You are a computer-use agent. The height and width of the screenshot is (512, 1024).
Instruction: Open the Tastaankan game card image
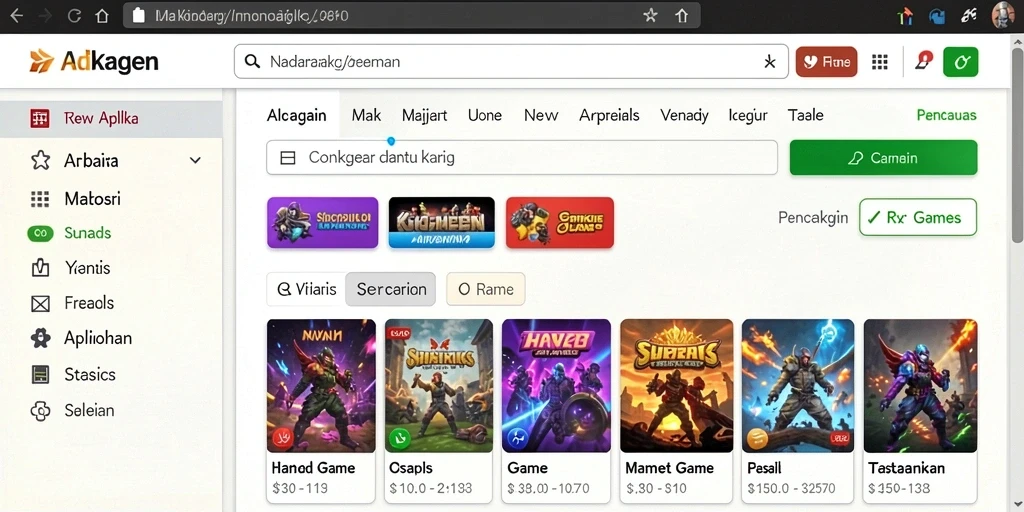[920, 386]
